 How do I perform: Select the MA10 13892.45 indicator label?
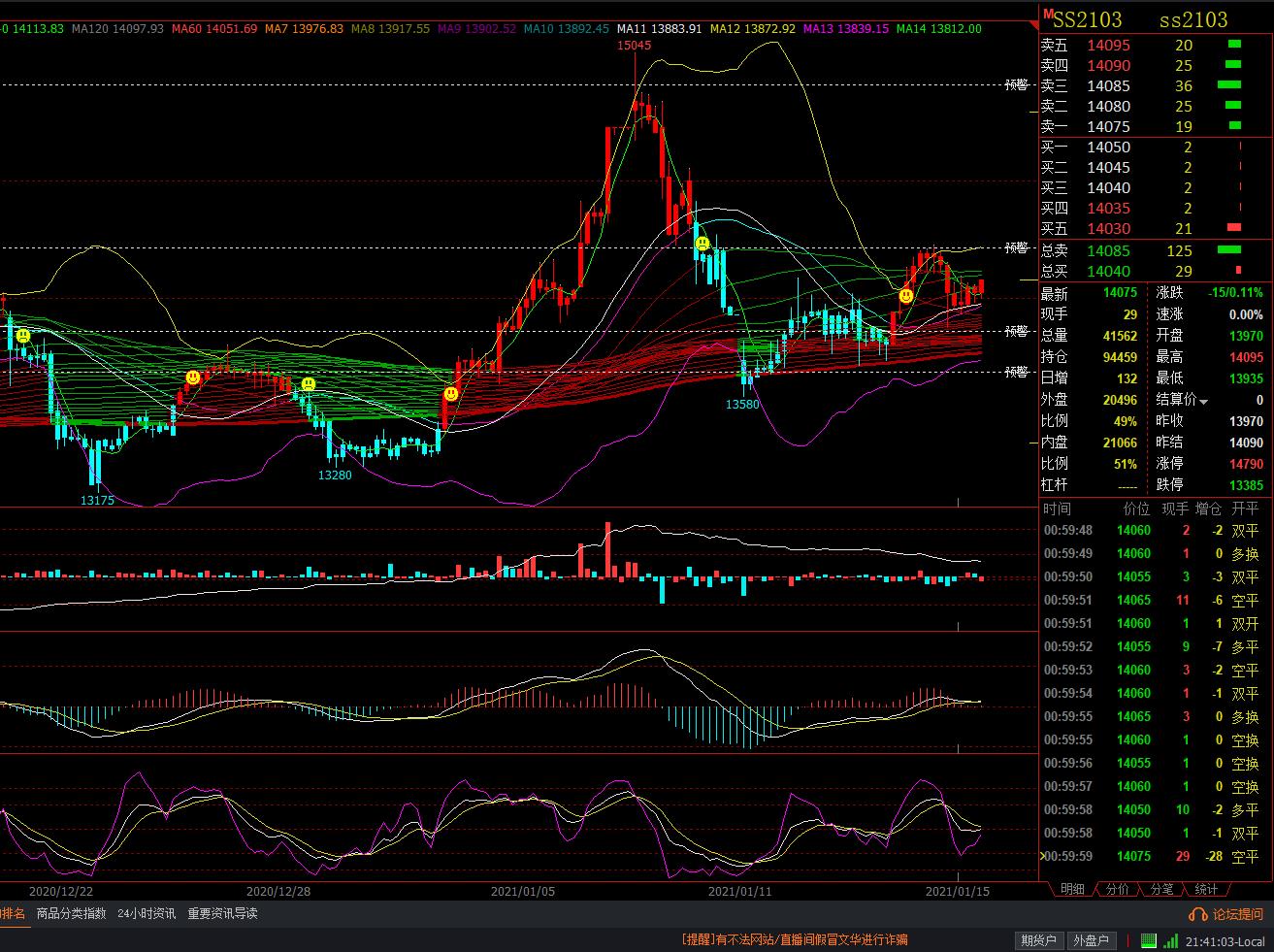(x=567, y=29)
